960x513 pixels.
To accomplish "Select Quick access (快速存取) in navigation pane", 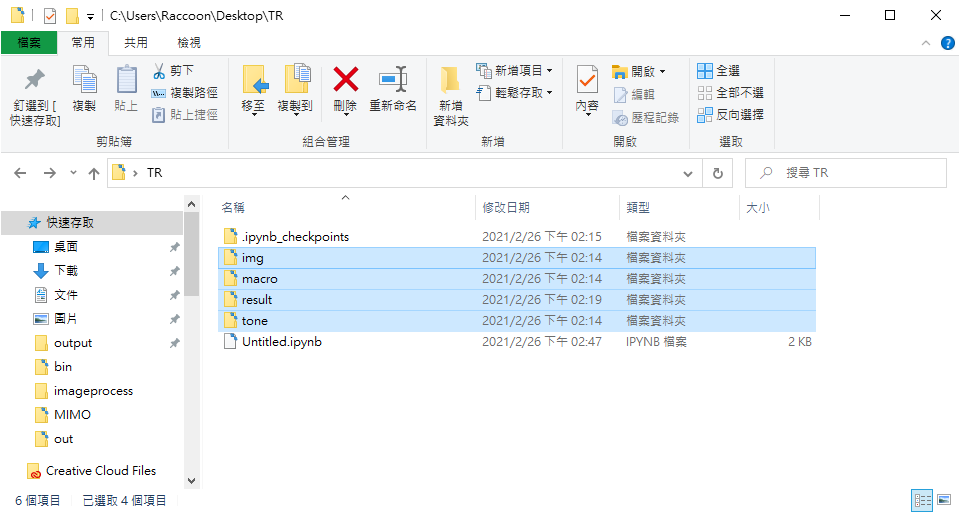I will pos(92,223).
